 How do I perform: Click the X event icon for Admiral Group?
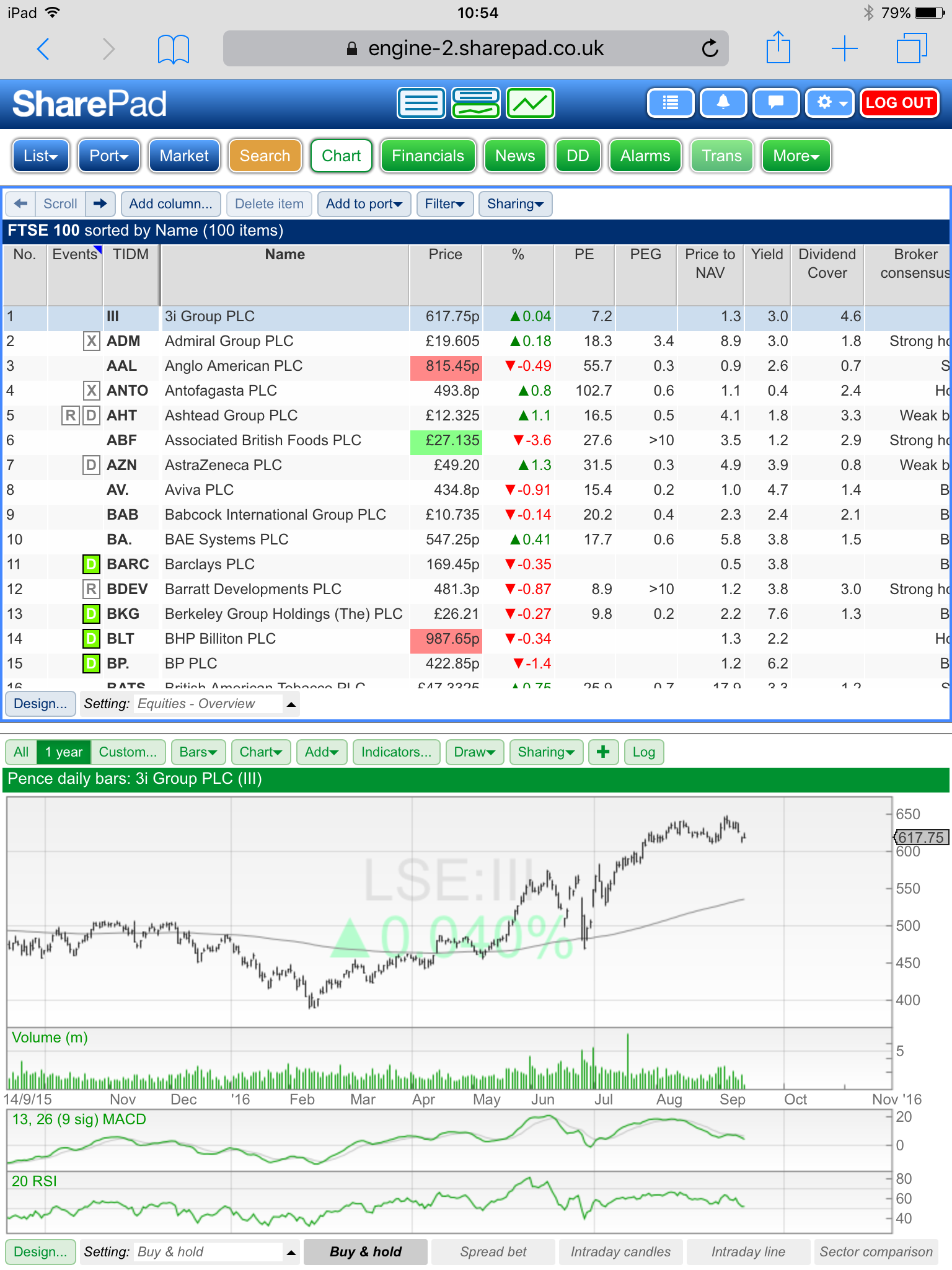pos(91,341)
